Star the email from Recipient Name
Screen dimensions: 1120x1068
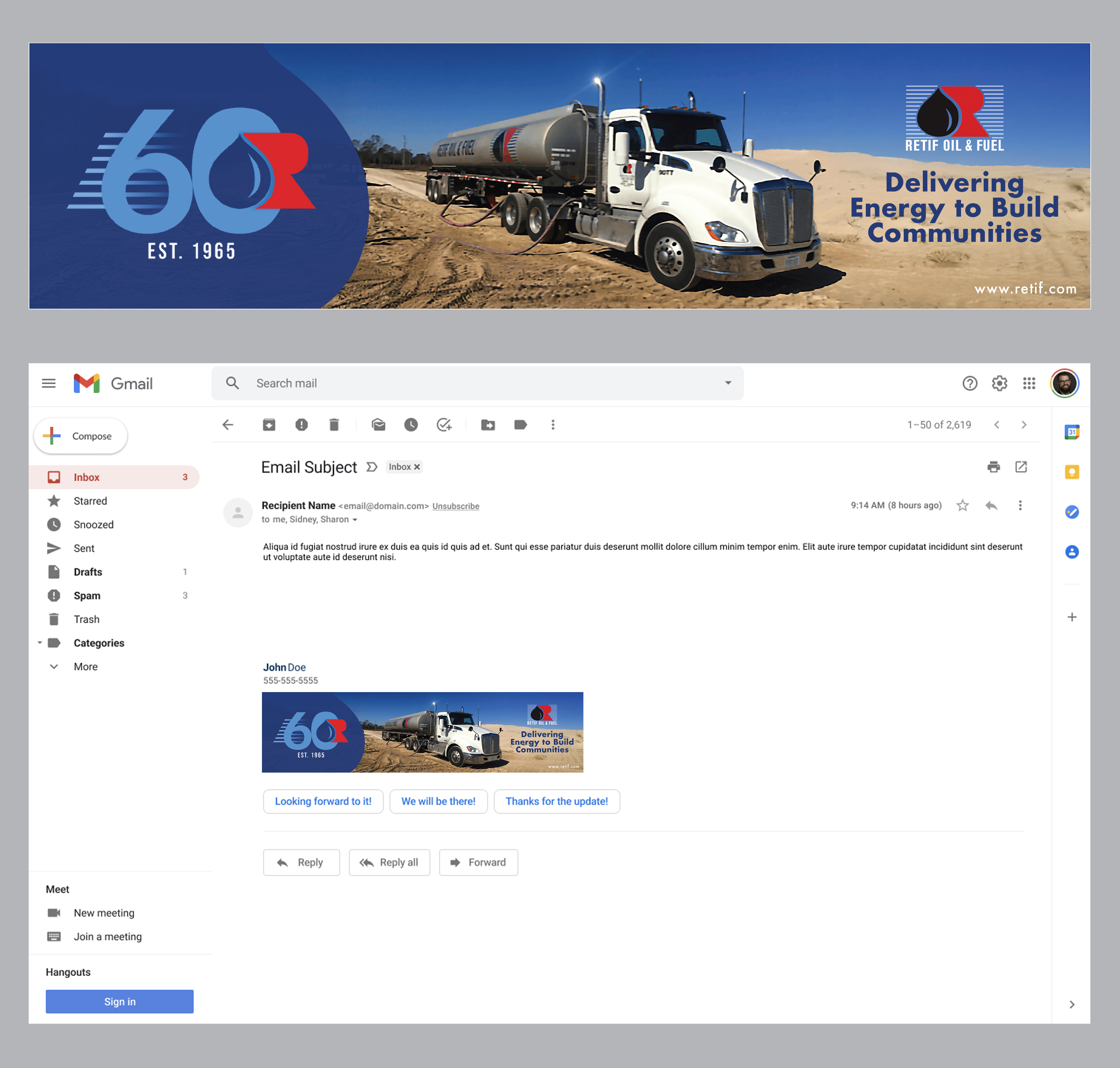point(962,506)
